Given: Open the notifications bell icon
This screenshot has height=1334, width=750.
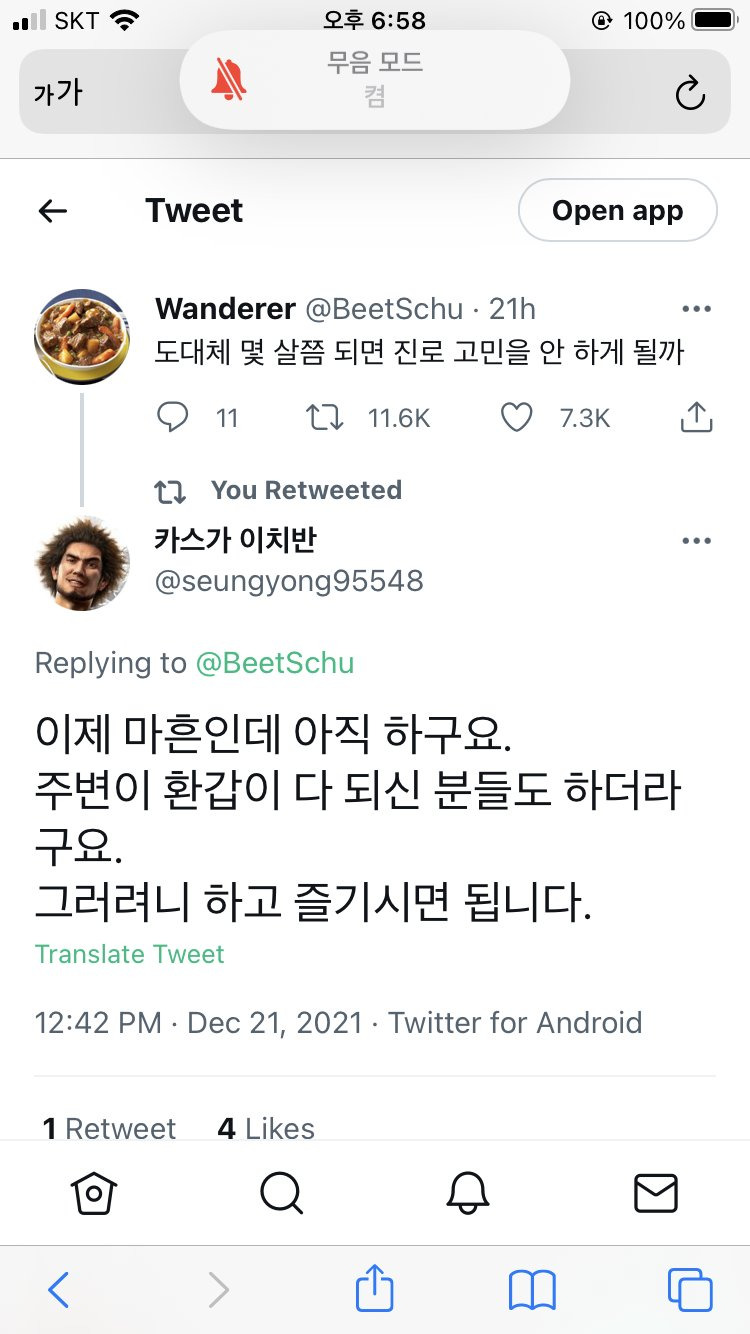Looking at the screenshot, I should [x=468, y=1192].
